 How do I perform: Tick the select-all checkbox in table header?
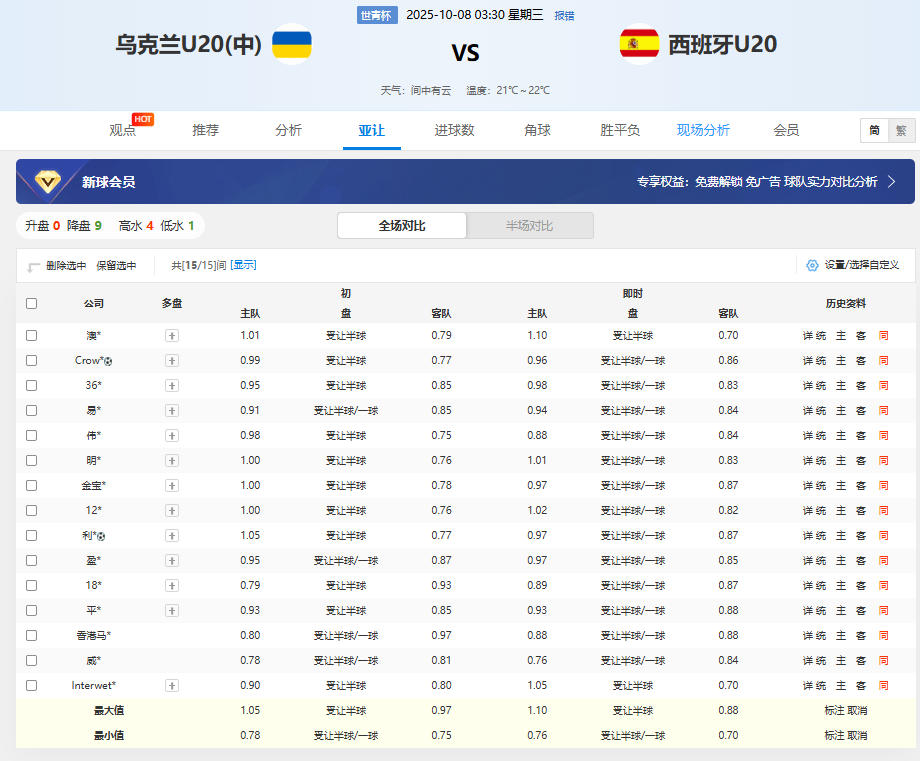coord(31,303)
